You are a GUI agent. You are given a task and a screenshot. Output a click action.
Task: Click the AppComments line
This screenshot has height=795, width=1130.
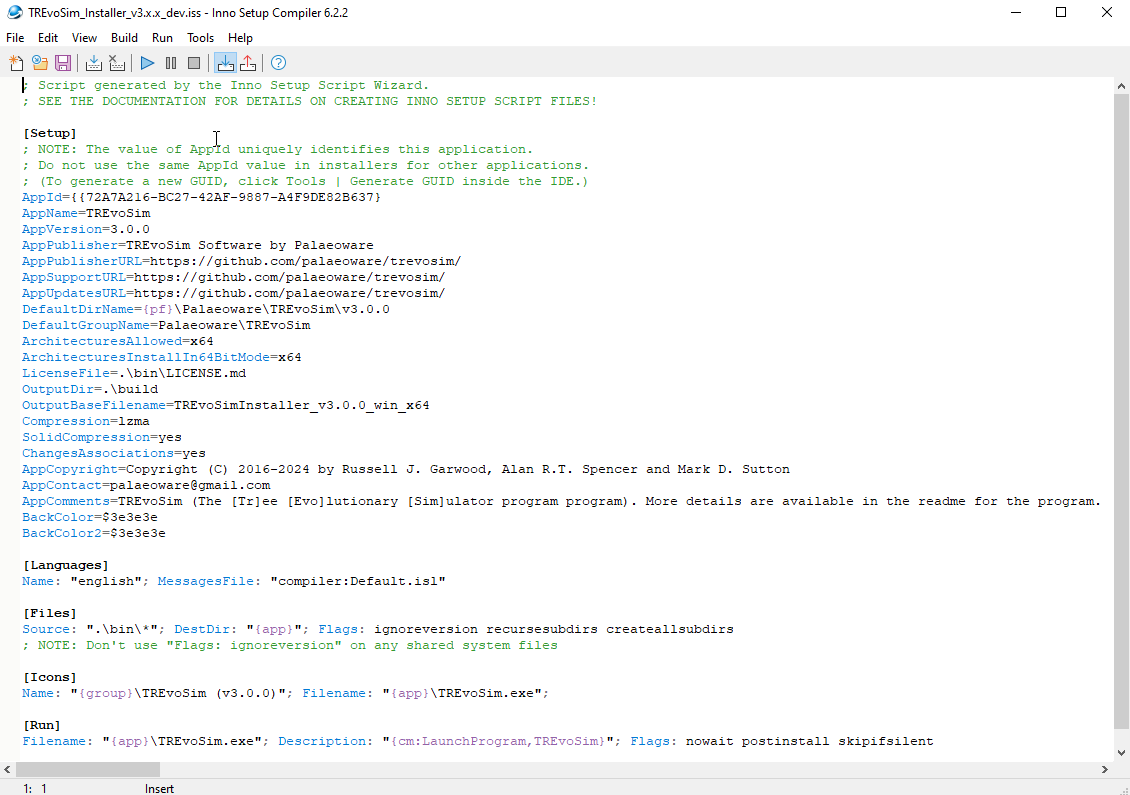pos(561,501)
